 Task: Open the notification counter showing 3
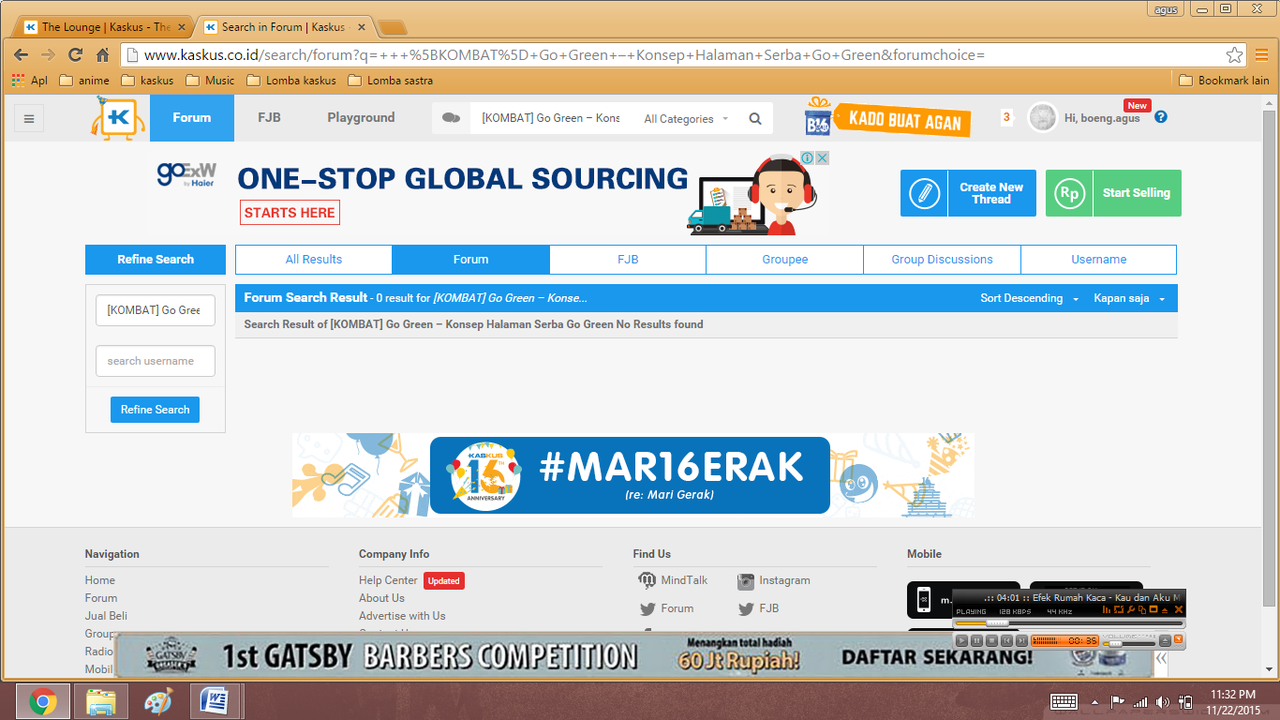[x=1006, y=118]
